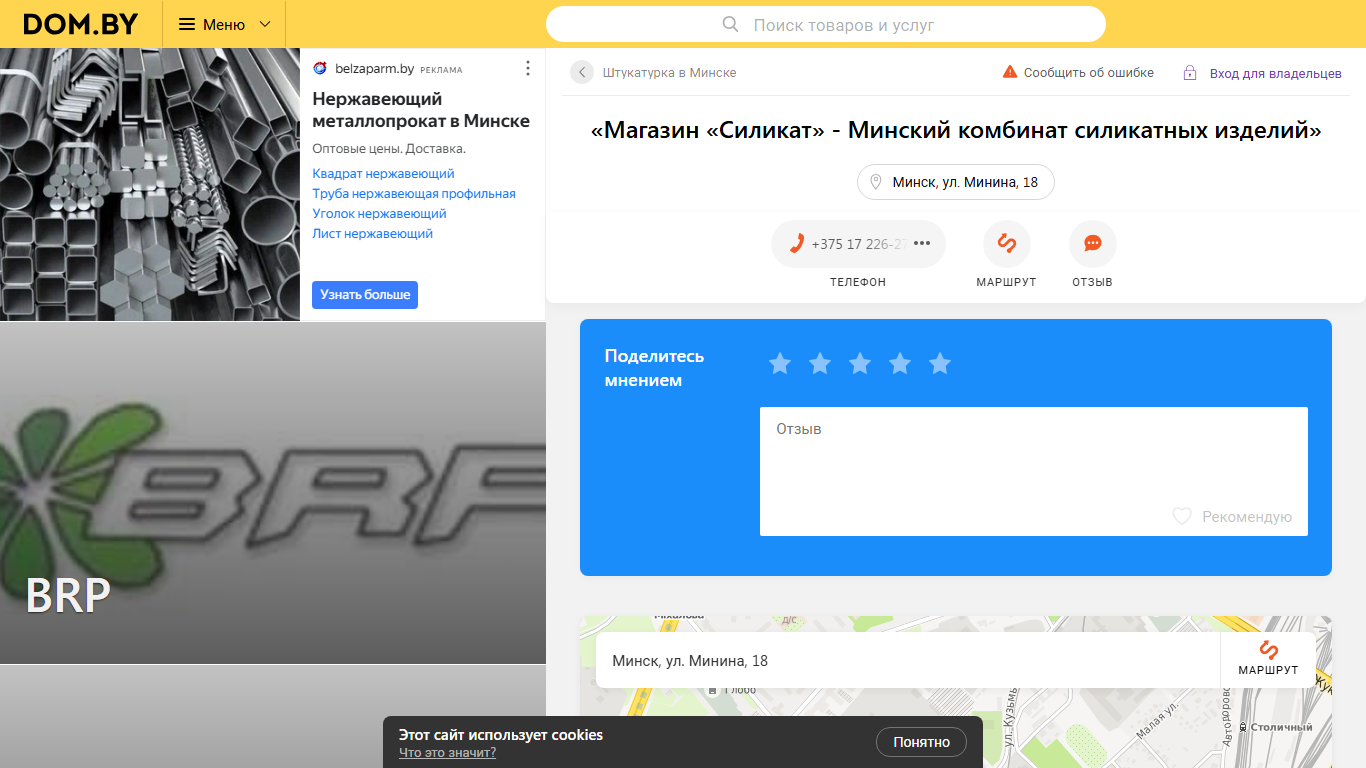Screen dimensions: 1366x768
Task: Click the location pin icon in address pill
Action: pyautogui.click(x=876, y=182)
